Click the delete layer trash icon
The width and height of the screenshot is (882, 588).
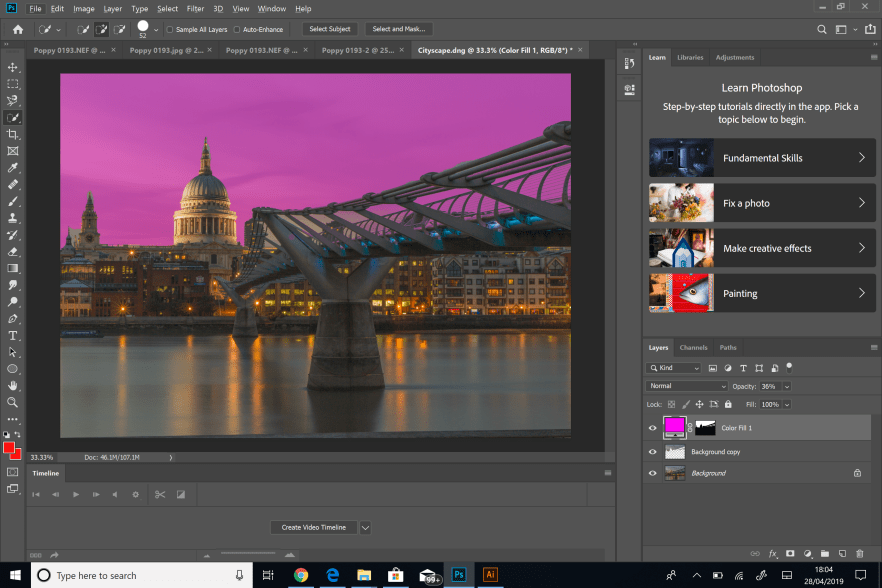859,553
